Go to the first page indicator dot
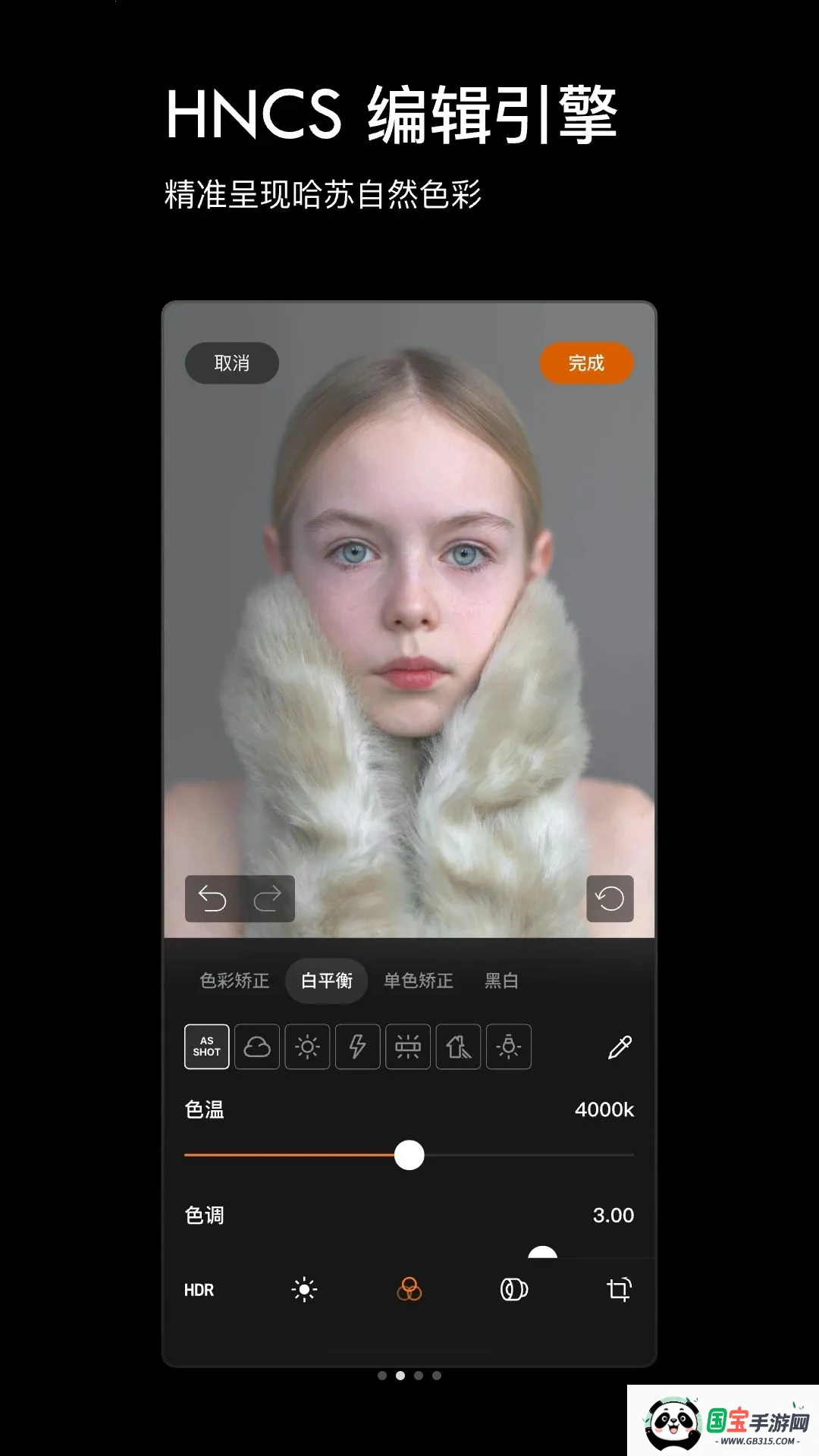This screenshot has width=819, height=1456. click(x=382, y=1376)
